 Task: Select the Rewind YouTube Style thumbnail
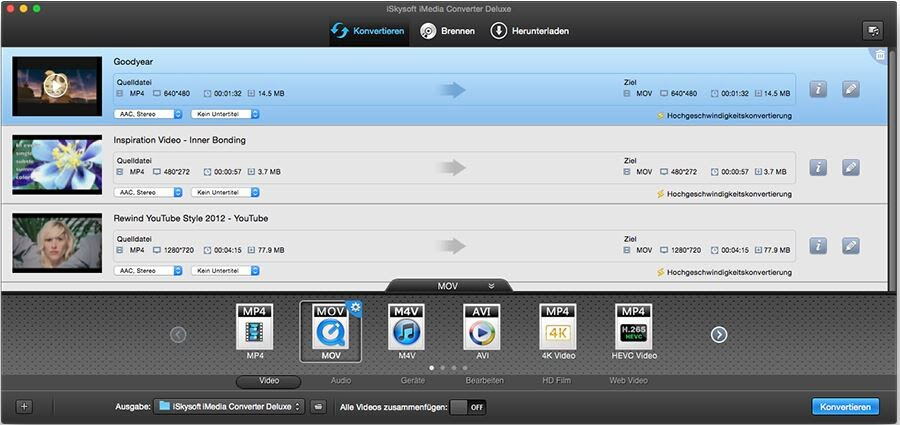pos(56,243)
